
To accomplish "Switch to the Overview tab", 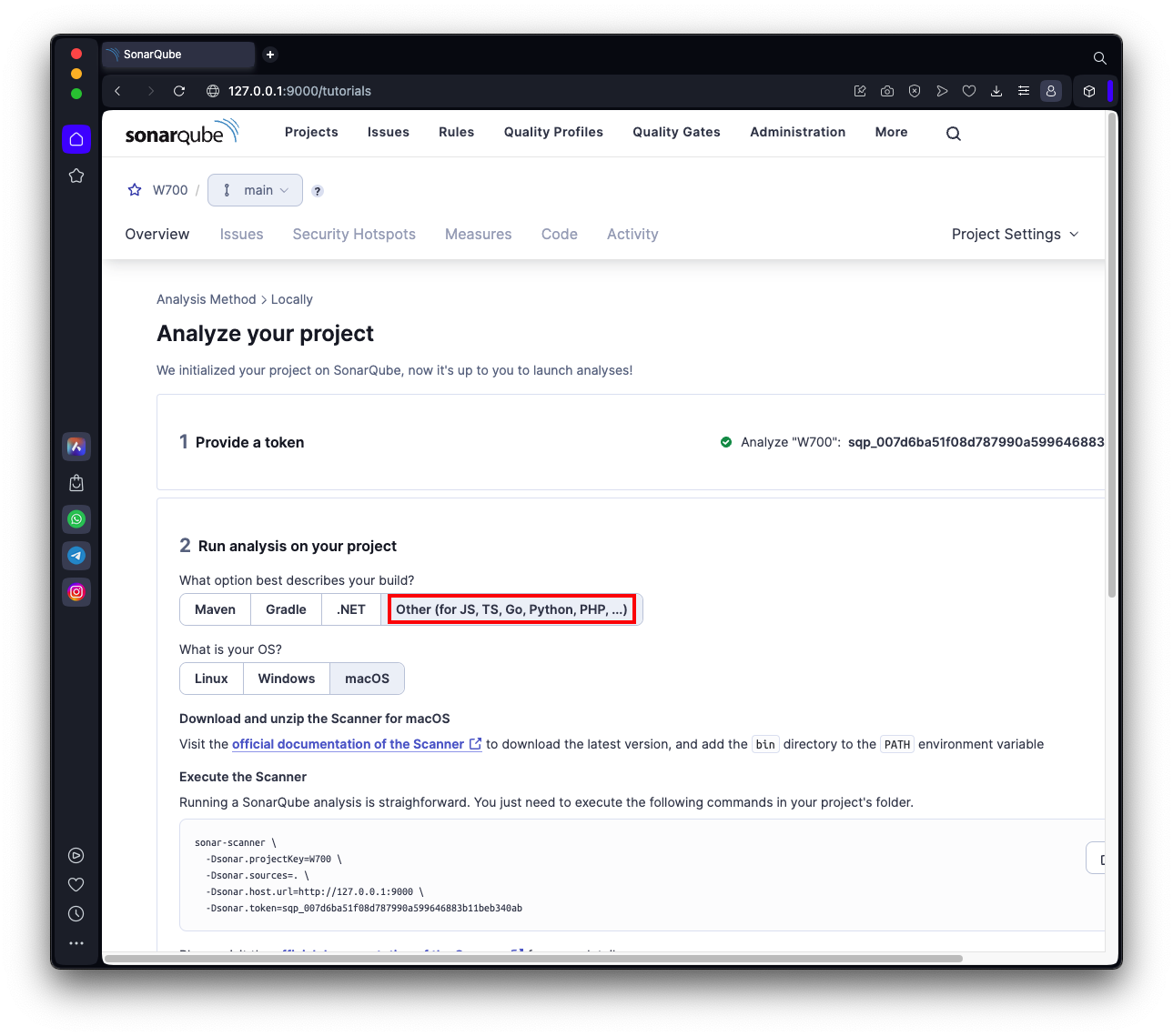I will [x=157, y=234].
